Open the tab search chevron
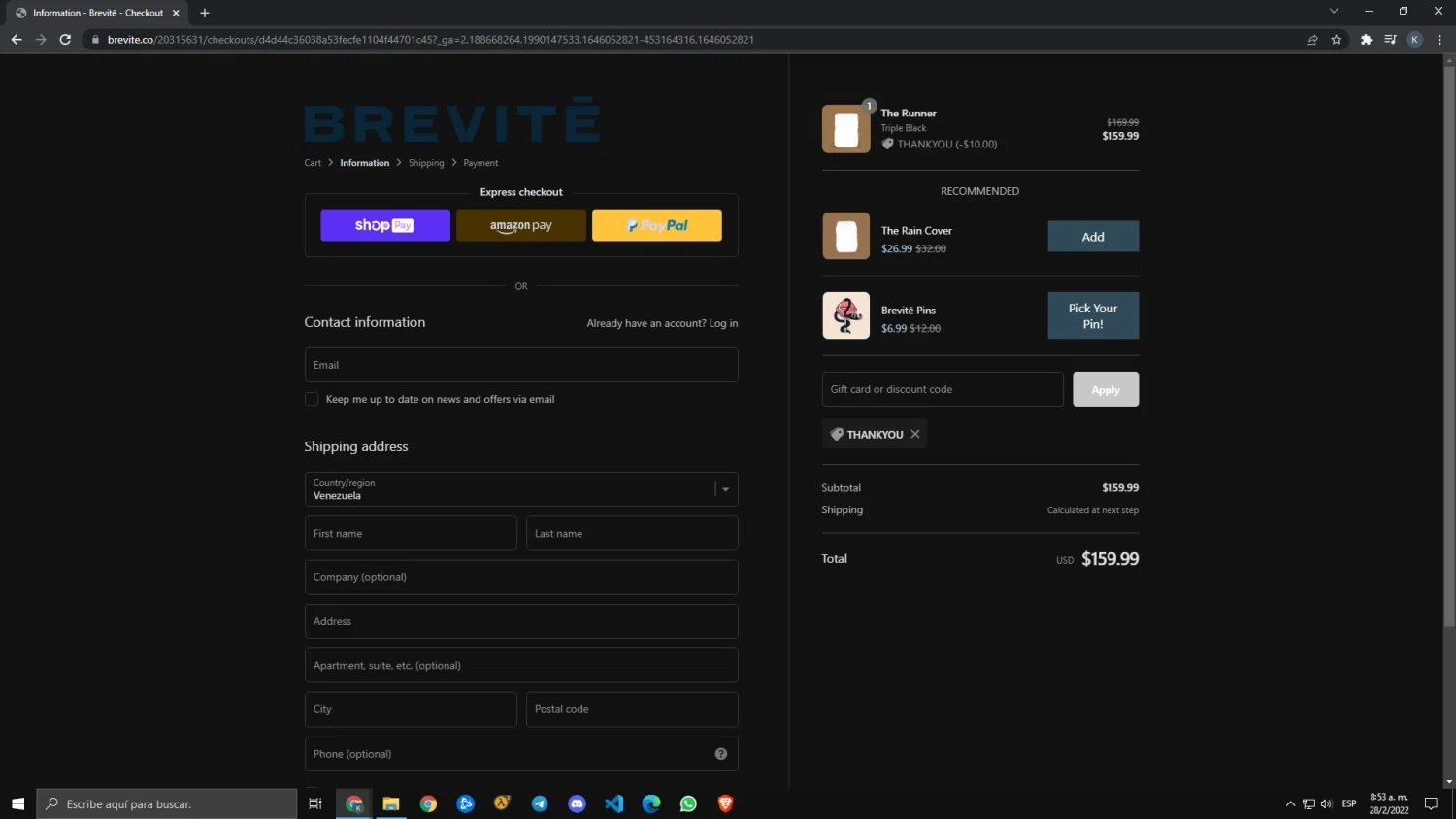This screenshot has height=819, width=1456. click(x=1334, y=11)
